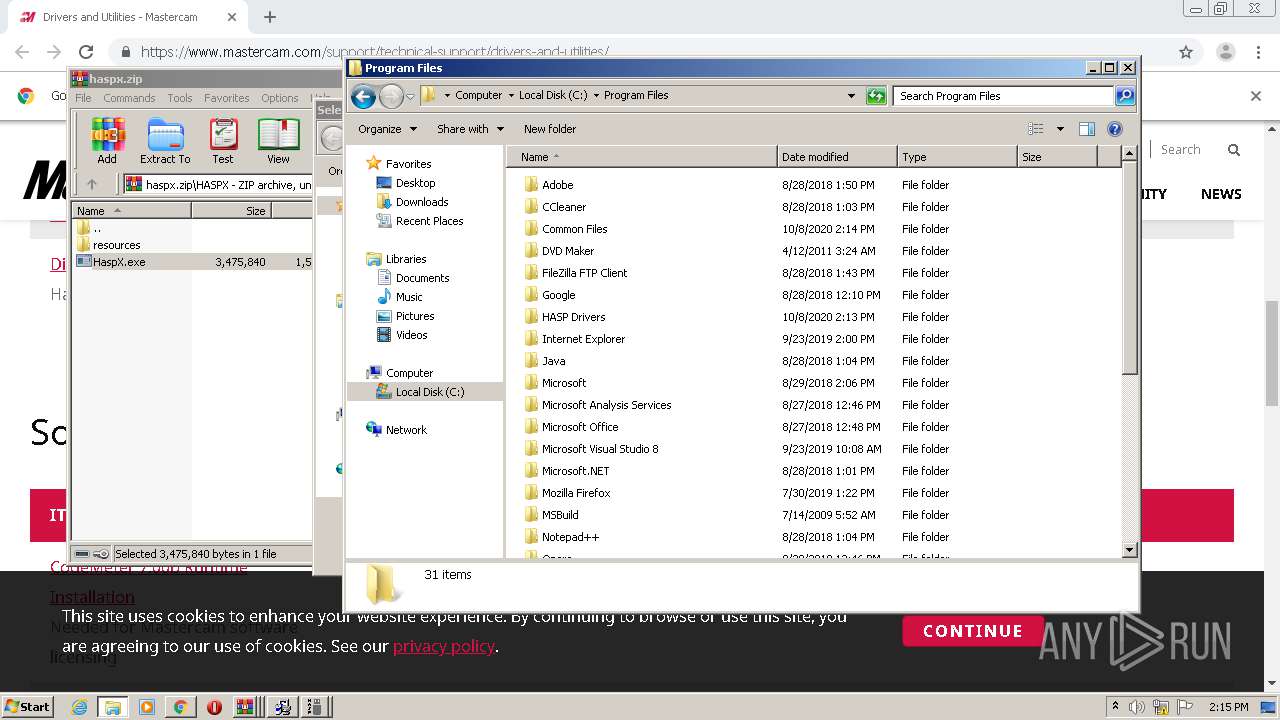Expand Local Disk (C:) breadcrumb arrow
1280x720 pixels.
pos(596,96)
